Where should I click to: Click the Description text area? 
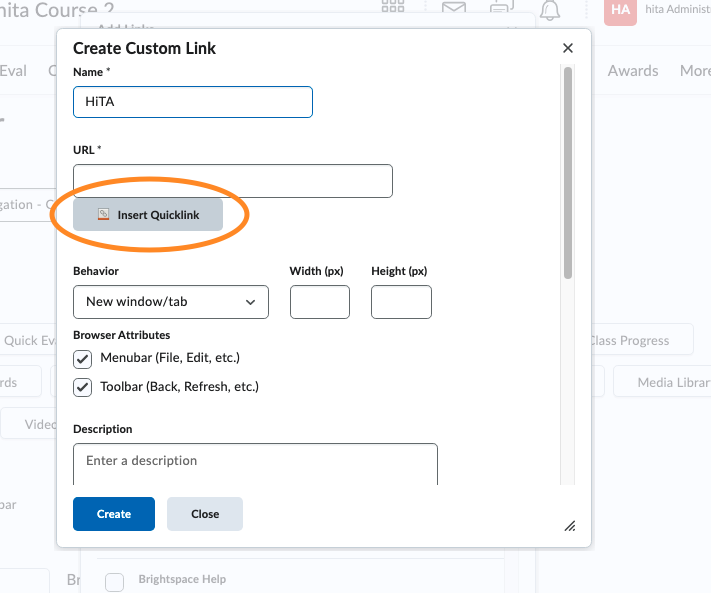(x=255, y=464)
